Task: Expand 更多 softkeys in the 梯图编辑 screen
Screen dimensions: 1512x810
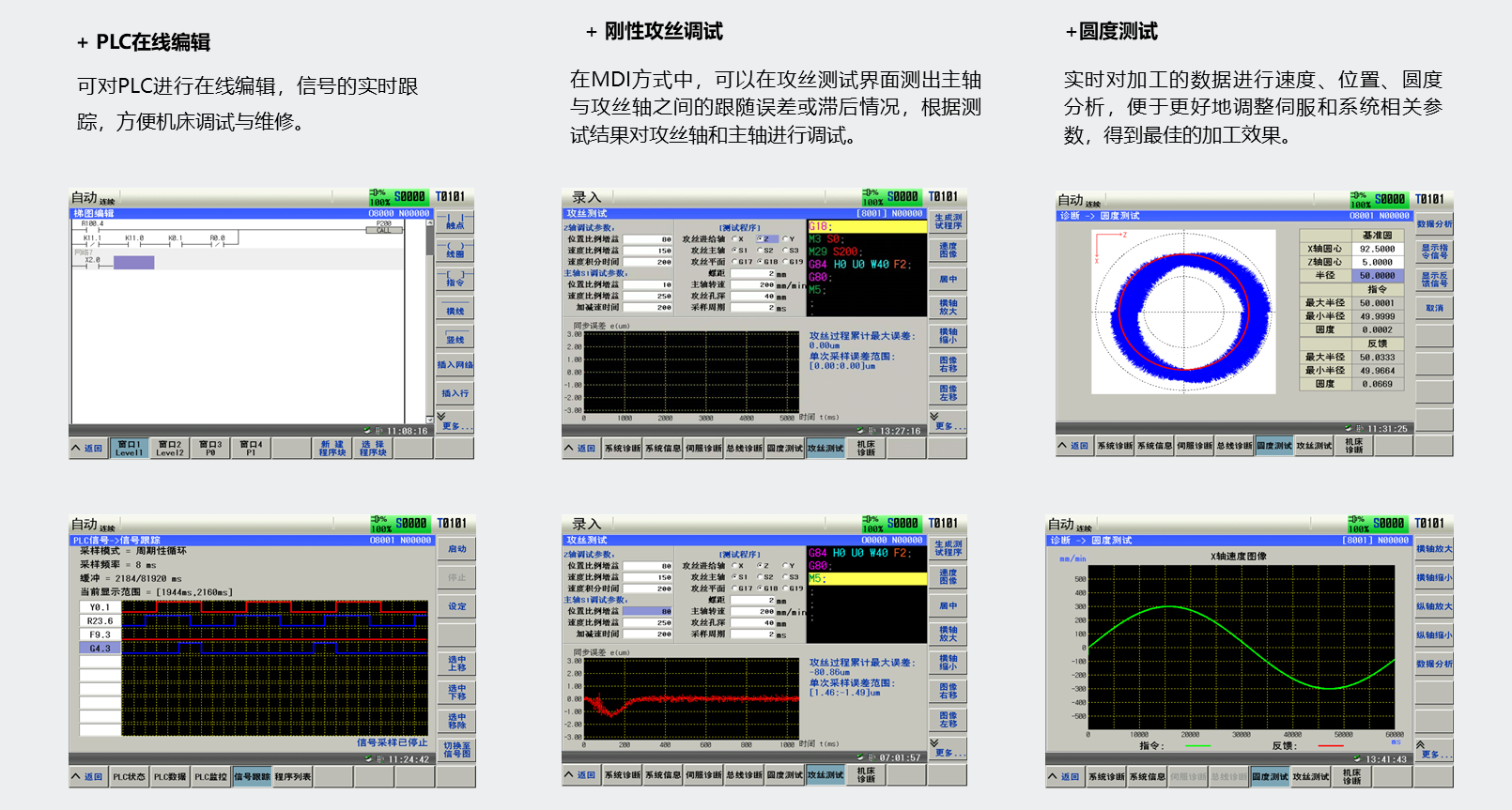Action: pyautogui.click(x=455, y=424)
